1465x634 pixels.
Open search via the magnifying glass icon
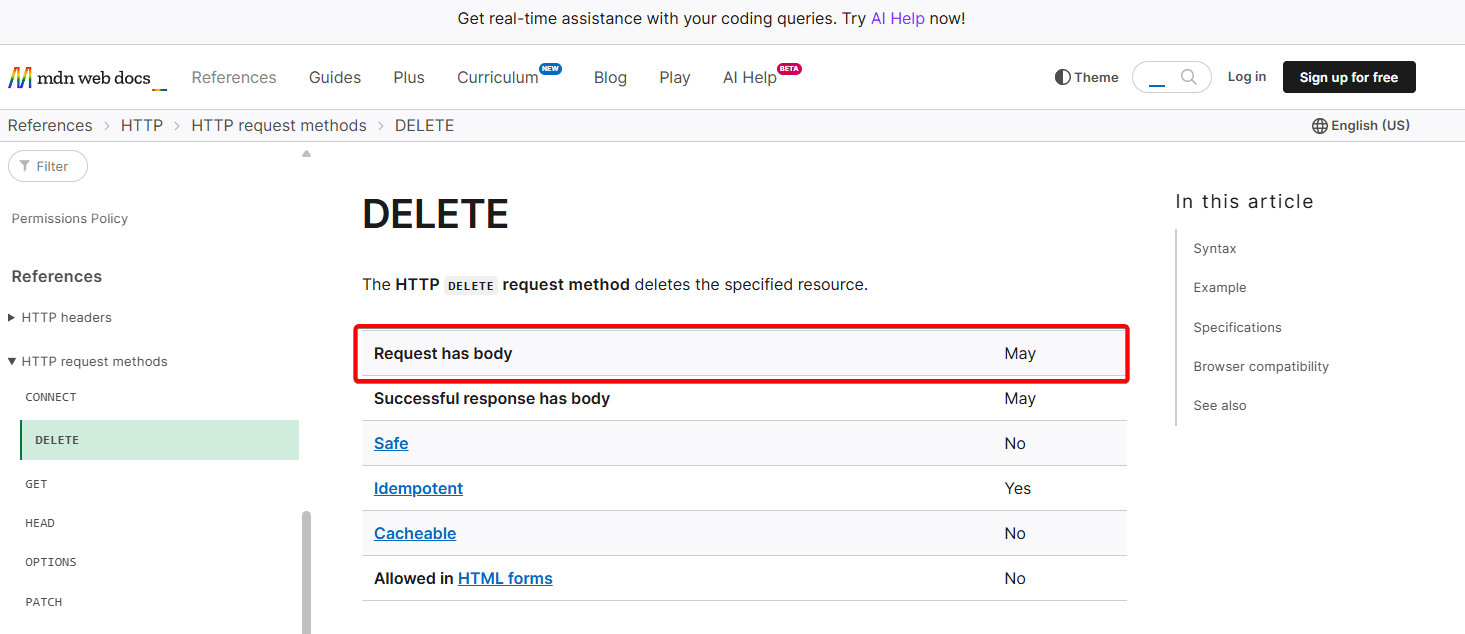tap(1188, 76)
